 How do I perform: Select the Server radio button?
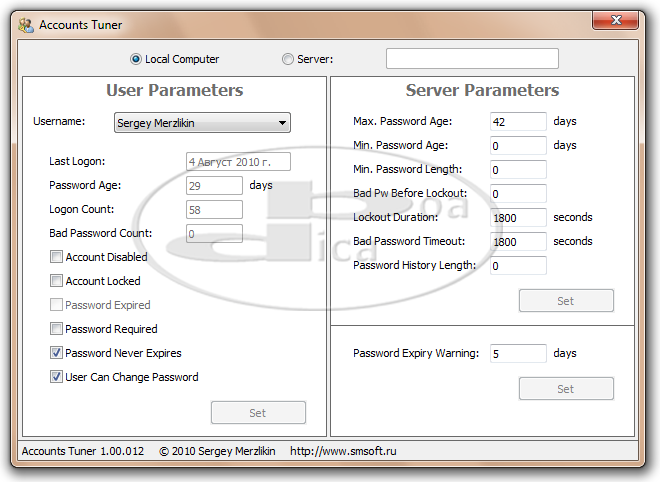[x=289, y=59]
